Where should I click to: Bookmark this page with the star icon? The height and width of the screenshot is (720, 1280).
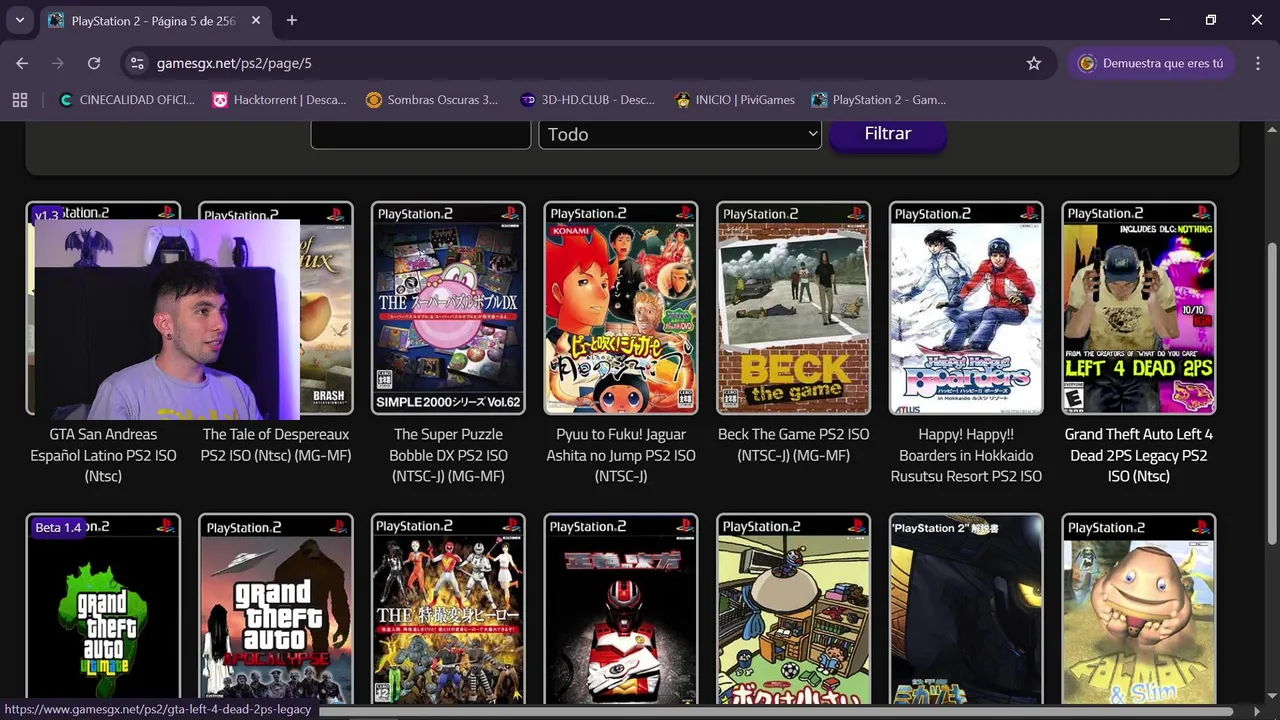click(x=1034, y=63)
